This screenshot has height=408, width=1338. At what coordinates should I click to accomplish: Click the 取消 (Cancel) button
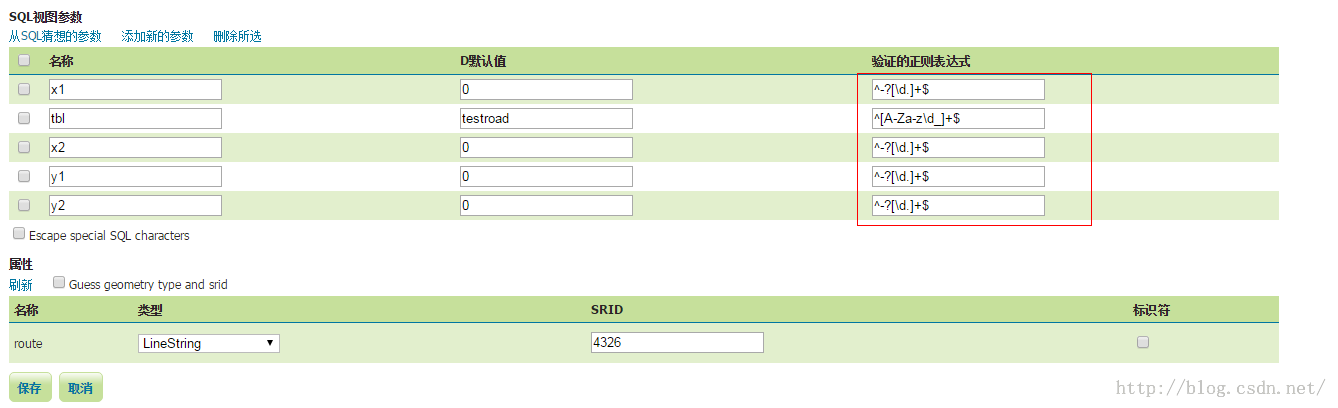pos(81,387)
